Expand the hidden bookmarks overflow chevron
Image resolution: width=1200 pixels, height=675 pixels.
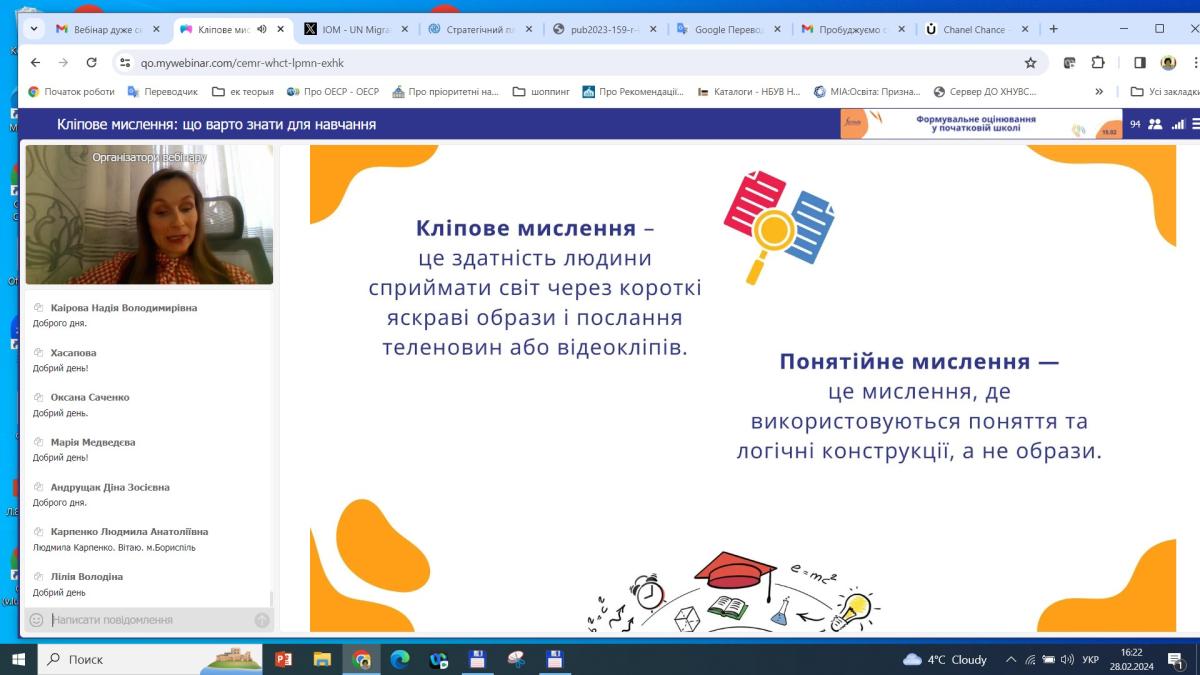[x=1099, y=91]
